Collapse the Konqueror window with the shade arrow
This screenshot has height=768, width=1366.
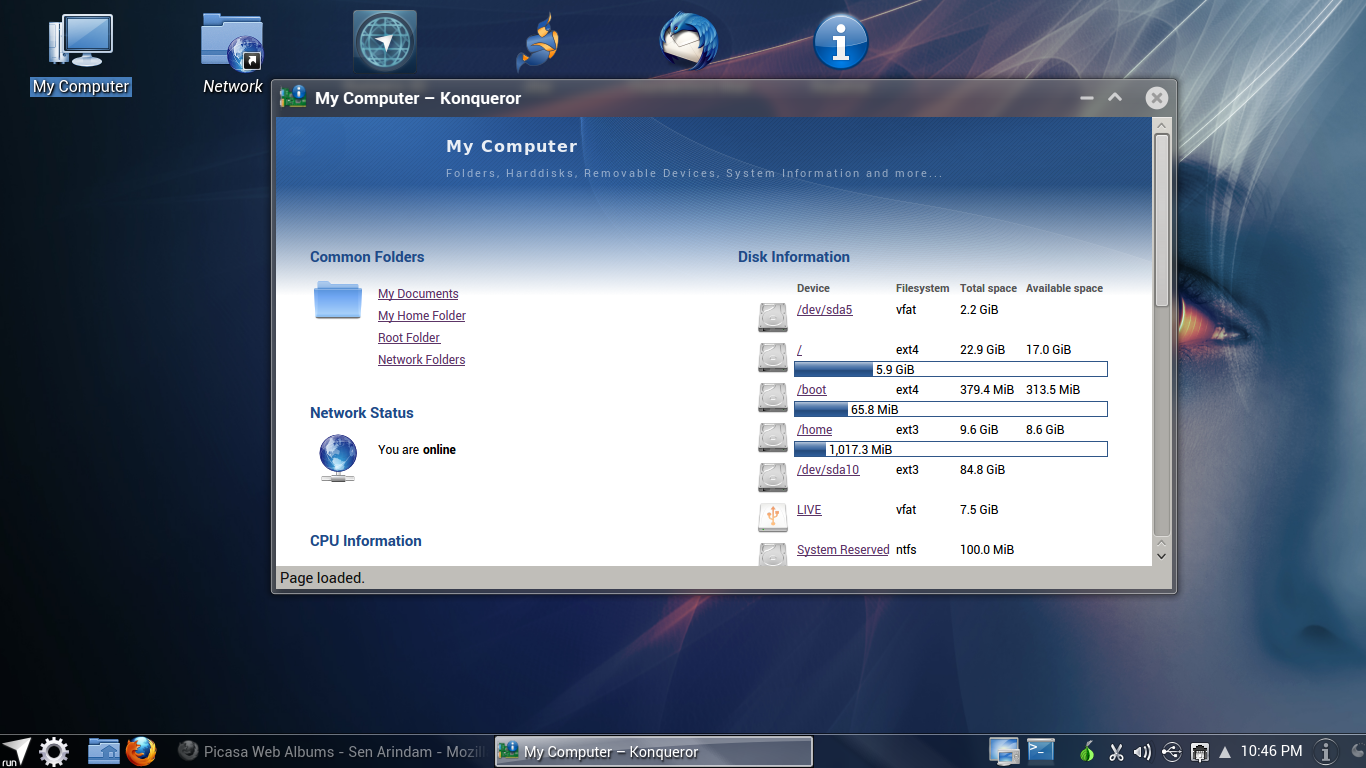(1115, 98)
